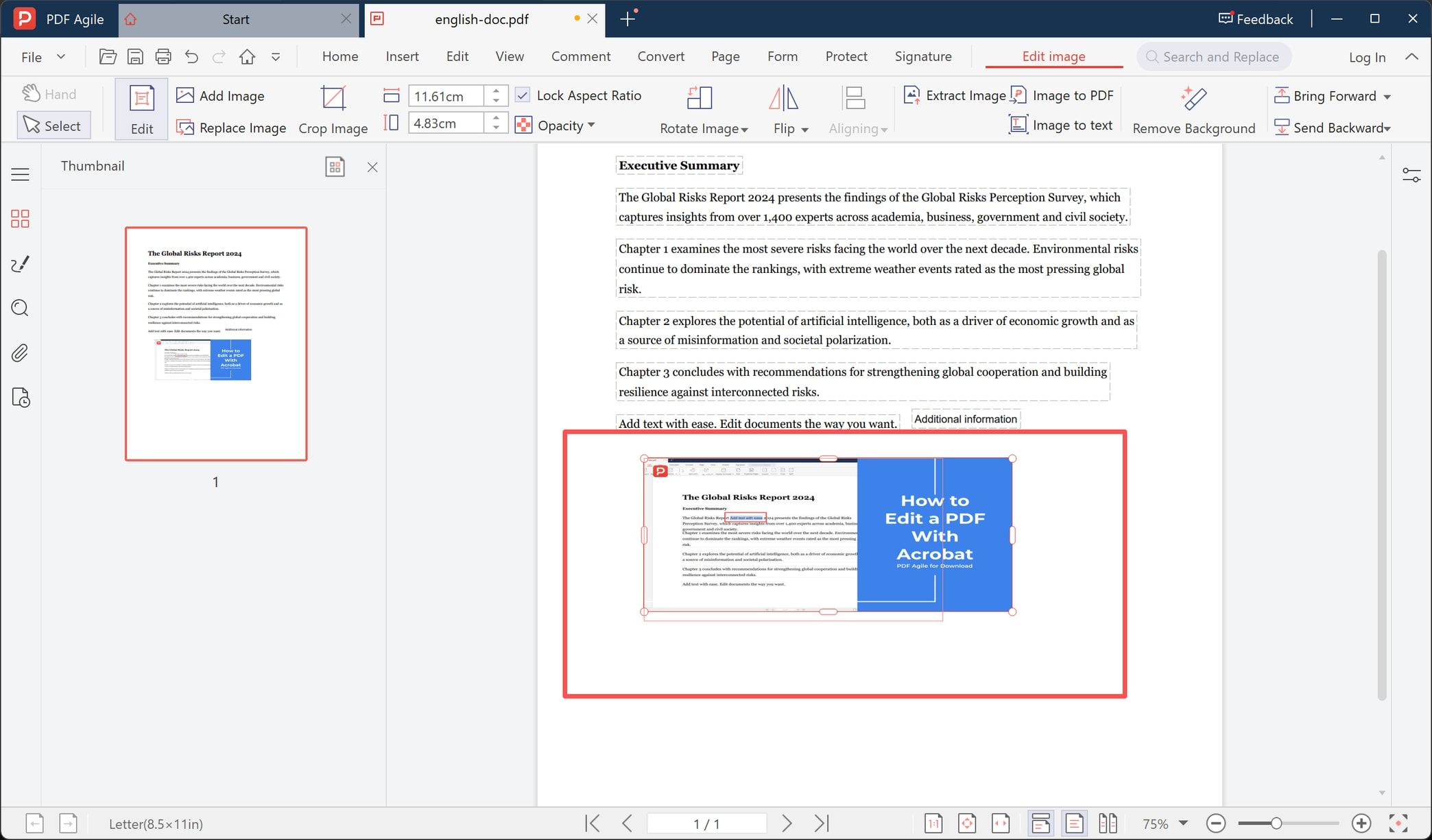
Task: Click the thumbnail layout options icon
Action: tap(335, 167)
